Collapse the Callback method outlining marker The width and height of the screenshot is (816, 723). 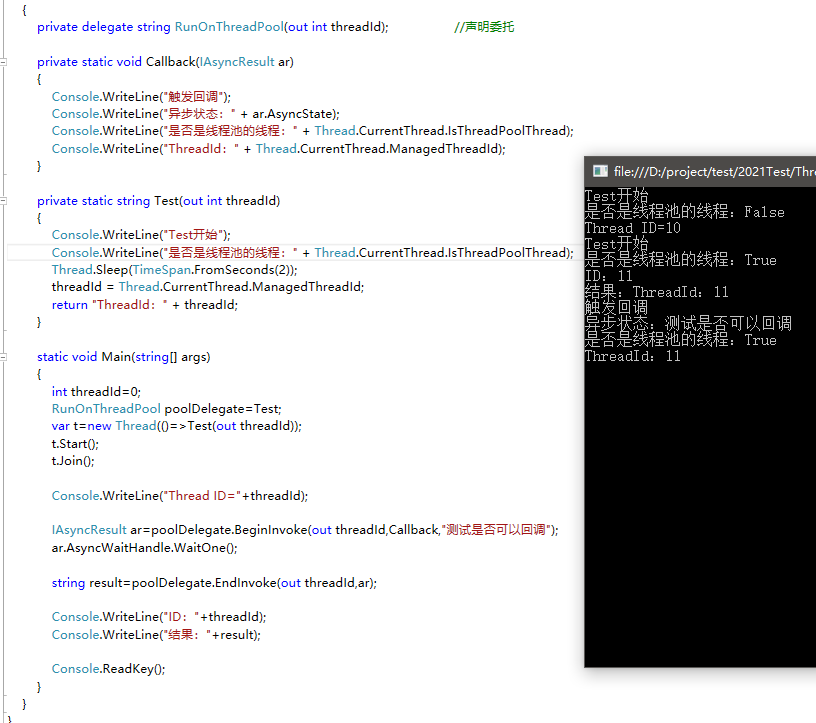tap(3, 62)
